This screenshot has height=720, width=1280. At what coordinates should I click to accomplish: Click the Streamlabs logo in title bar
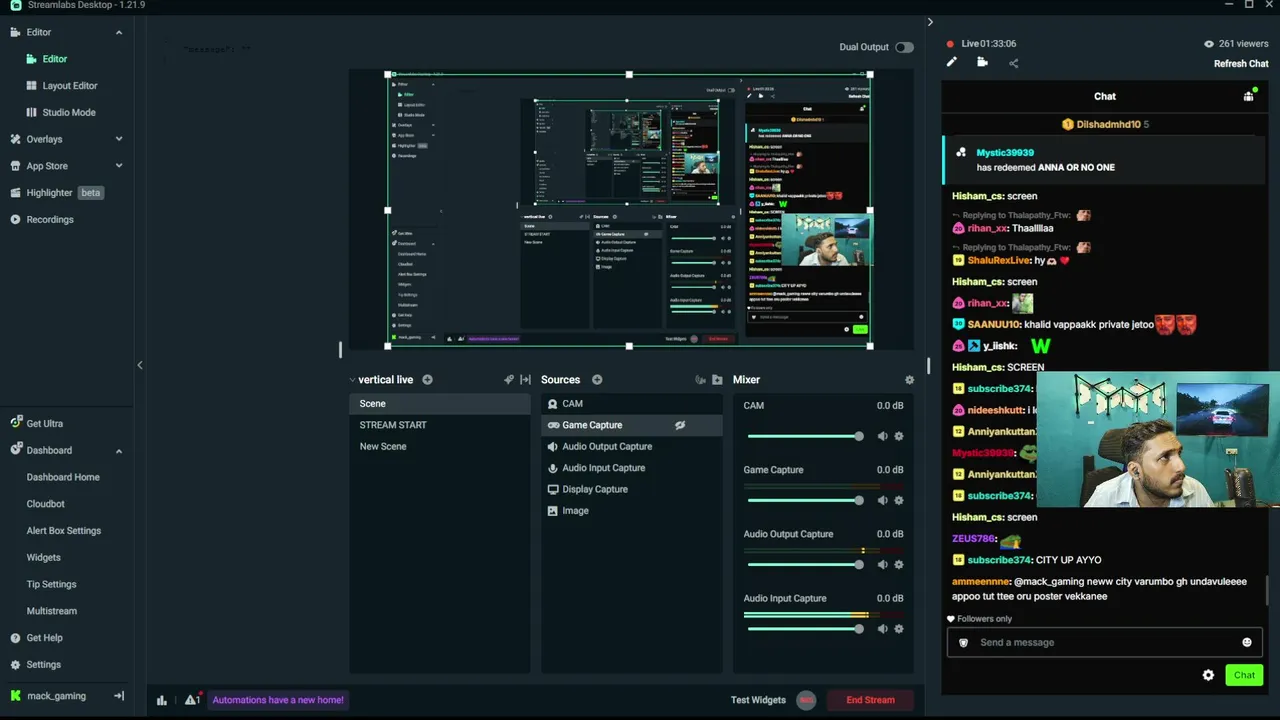pos(15,5)
